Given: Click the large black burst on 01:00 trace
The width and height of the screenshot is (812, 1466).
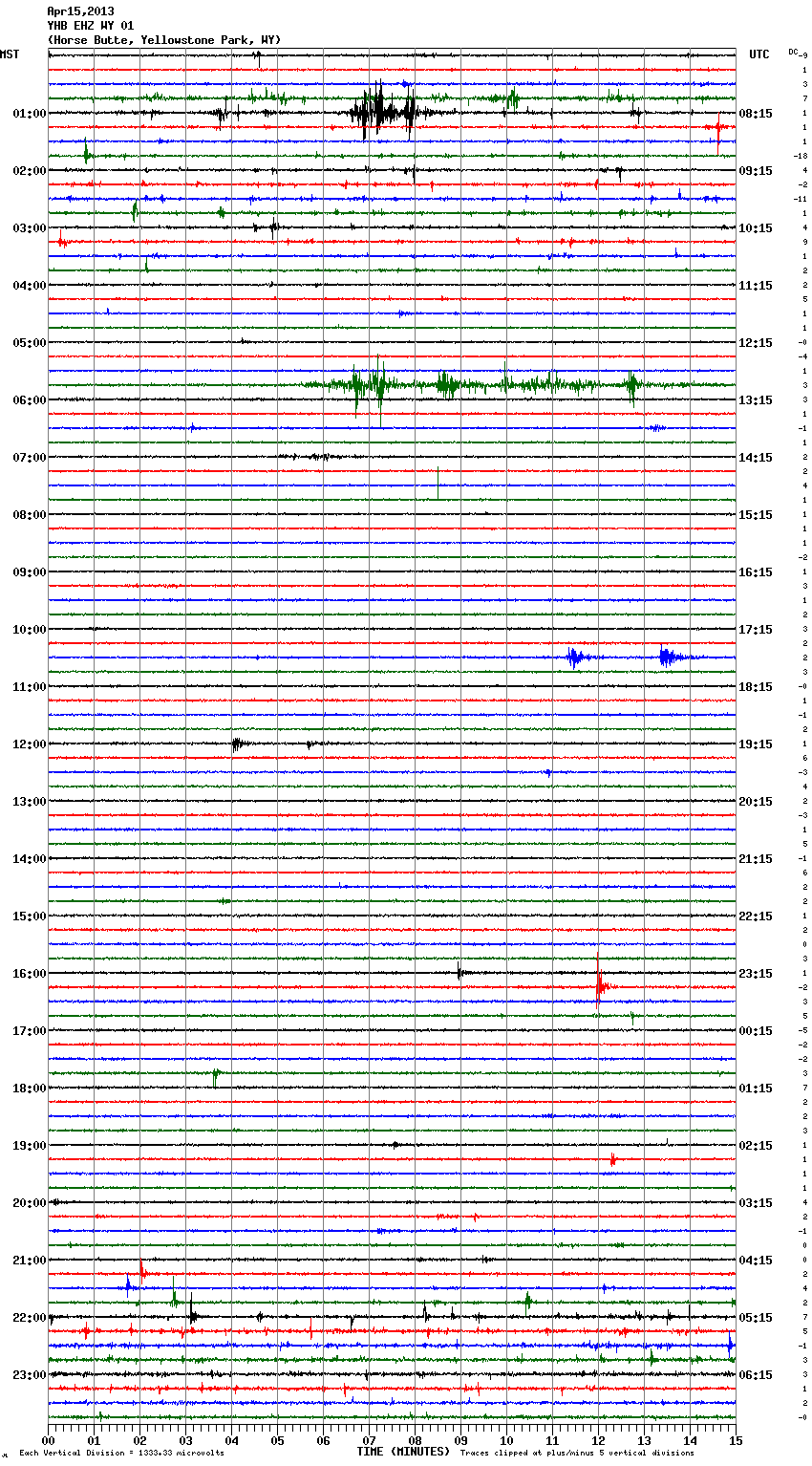Looking at the screenshot, I should coord(384,112).
